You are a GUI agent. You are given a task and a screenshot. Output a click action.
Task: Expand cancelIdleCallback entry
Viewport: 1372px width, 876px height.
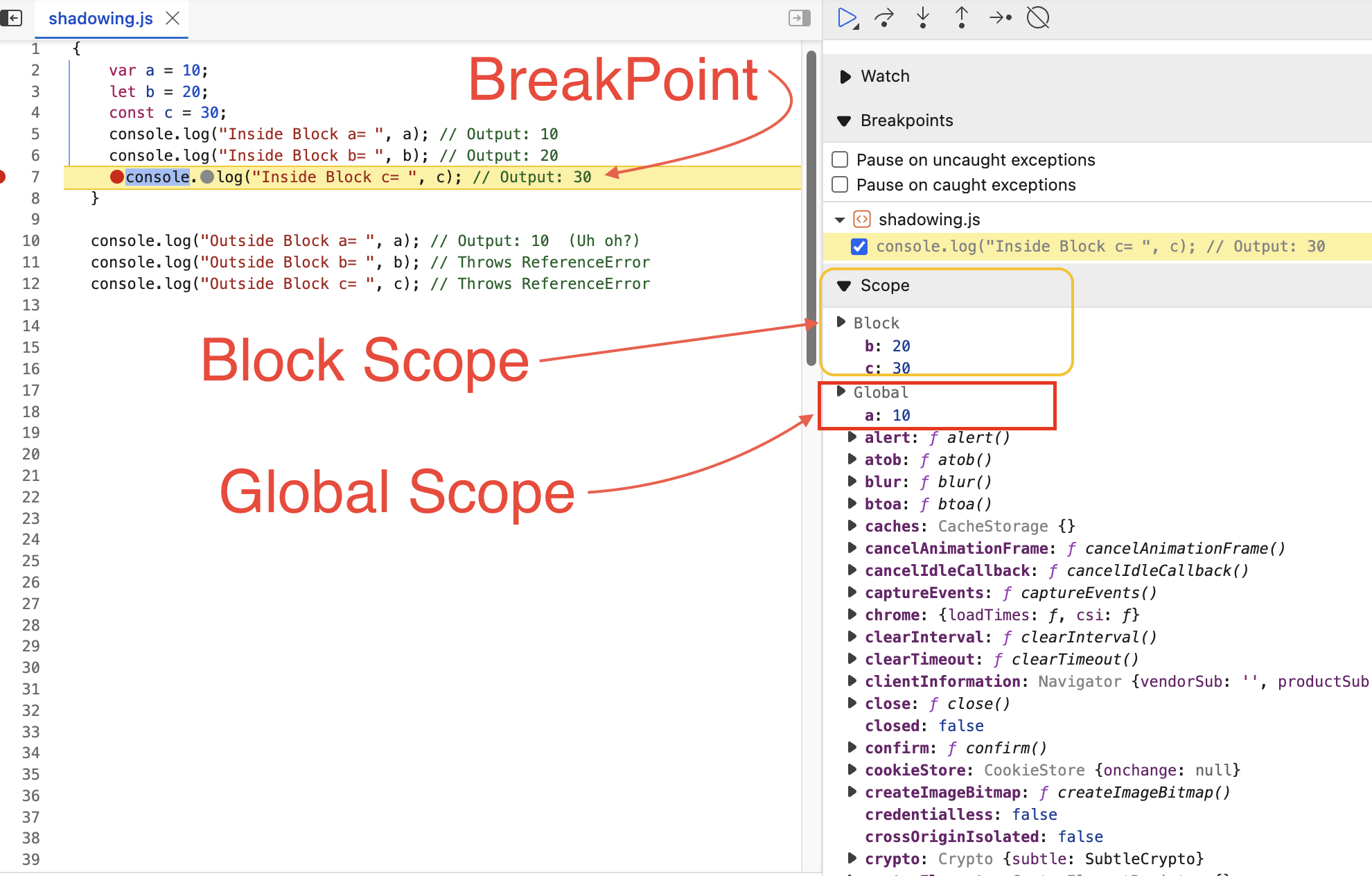[852, 570]
